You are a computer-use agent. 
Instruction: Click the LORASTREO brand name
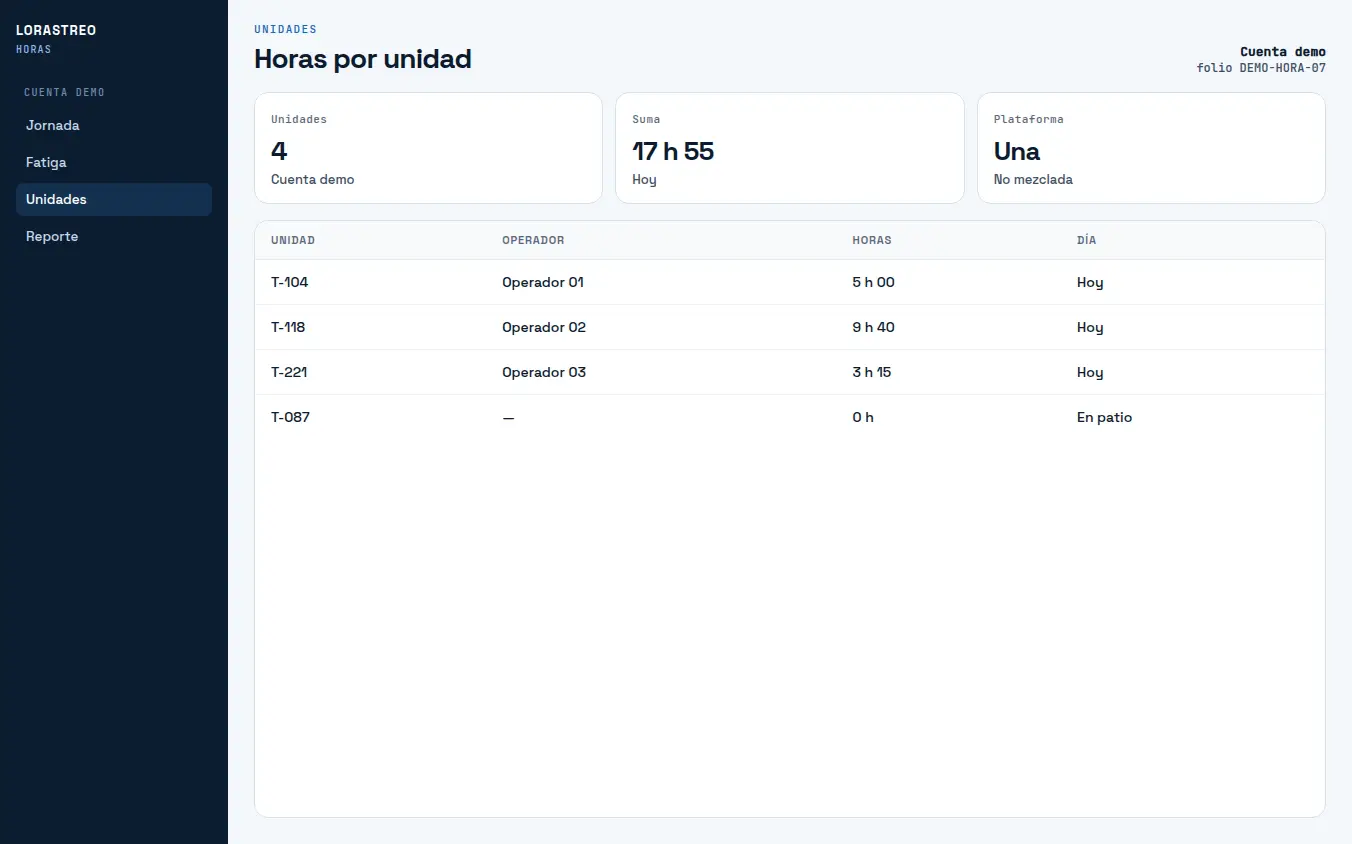tap(56, 30)
